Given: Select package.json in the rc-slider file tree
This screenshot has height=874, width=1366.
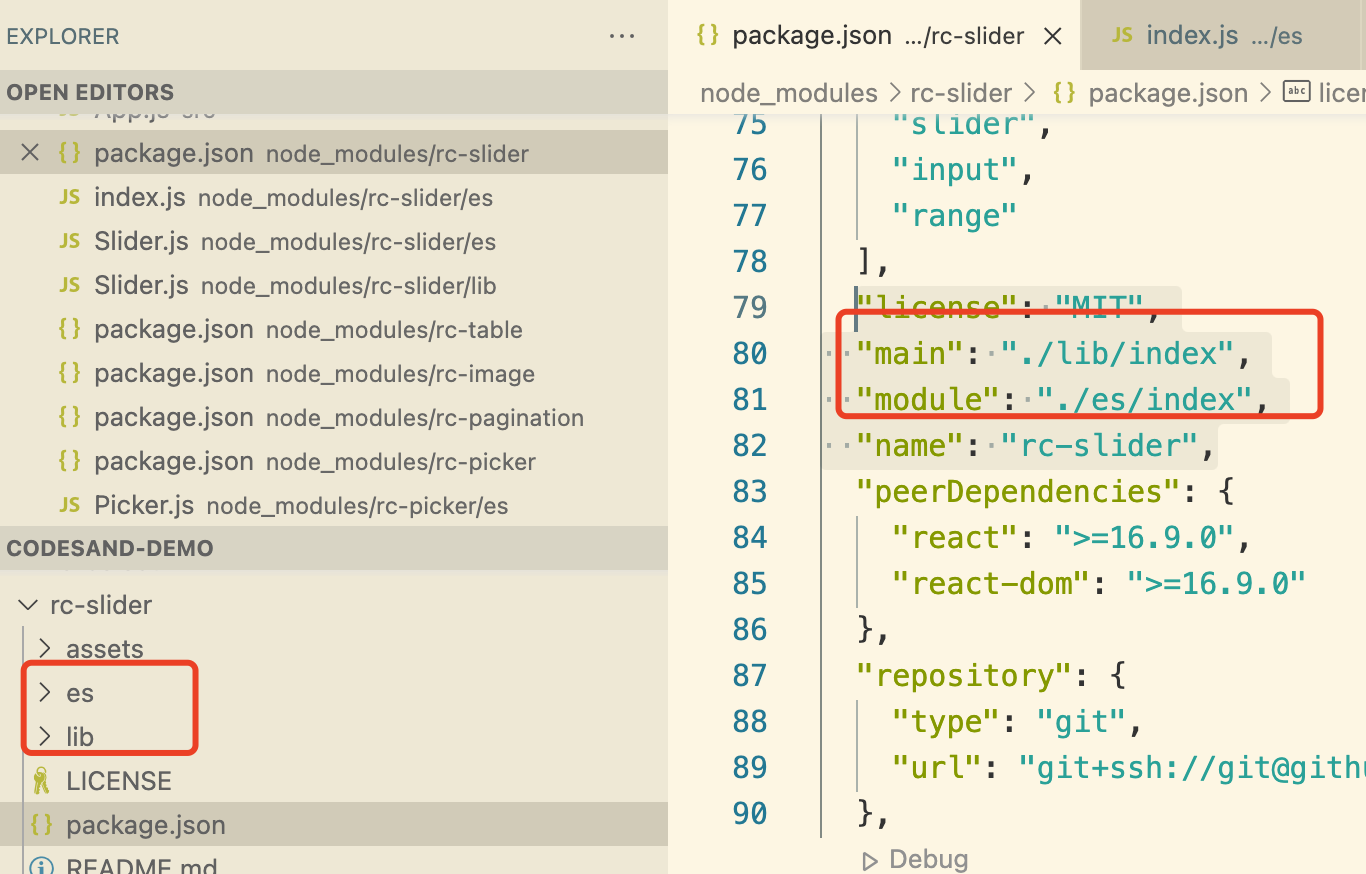Looking at the screenshot, I should coord(146,825).
